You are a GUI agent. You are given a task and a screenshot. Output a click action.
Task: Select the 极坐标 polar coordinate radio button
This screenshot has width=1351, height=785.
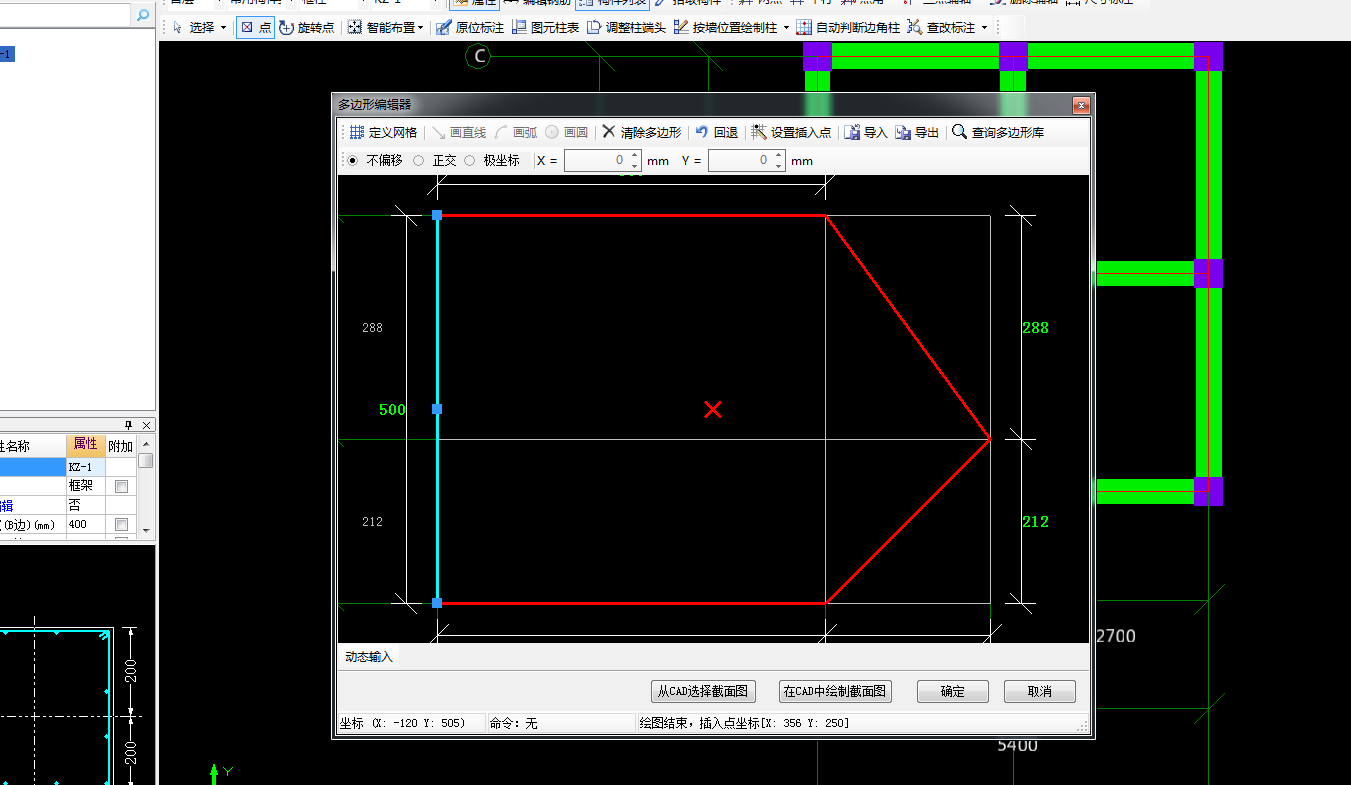click(470, 160)
